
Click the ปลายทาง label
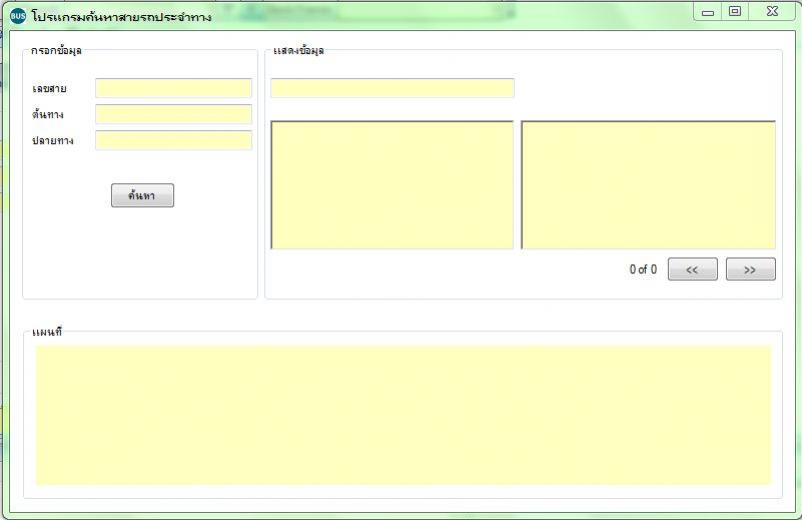53,140
